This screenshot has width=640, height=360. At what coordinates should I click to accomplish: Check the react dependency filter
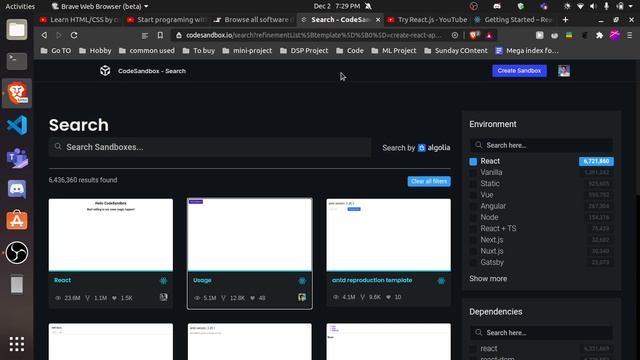473,349
